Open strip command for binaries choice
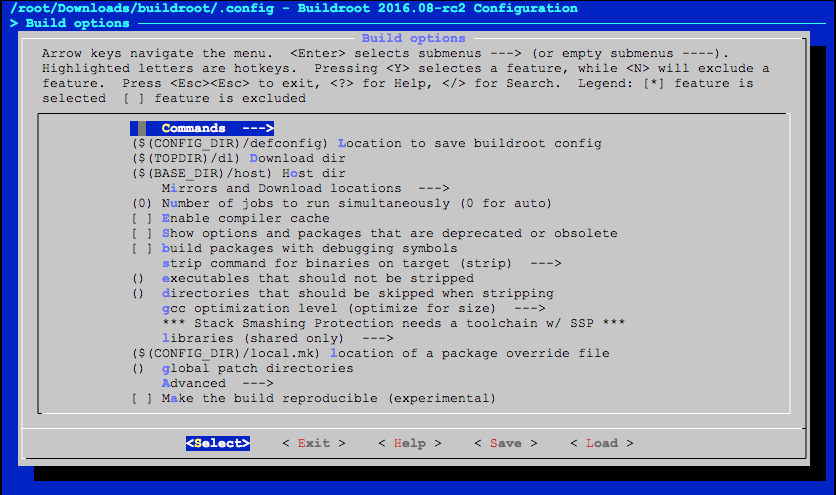 361,263
